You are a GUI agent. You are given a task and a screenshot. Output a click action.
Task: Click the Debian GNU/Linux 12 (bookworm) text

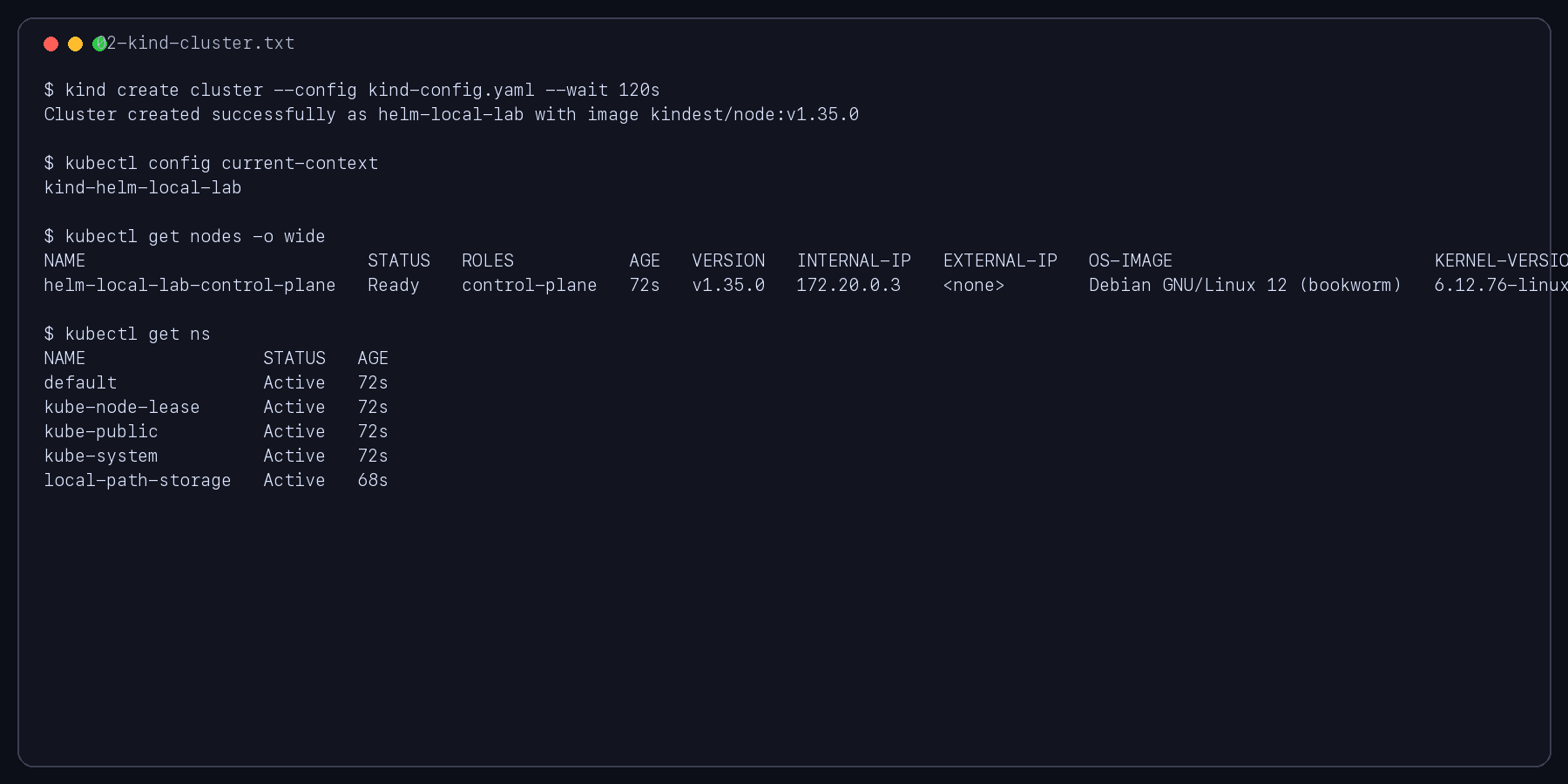pyautogui.click(x=1245, y=286)
